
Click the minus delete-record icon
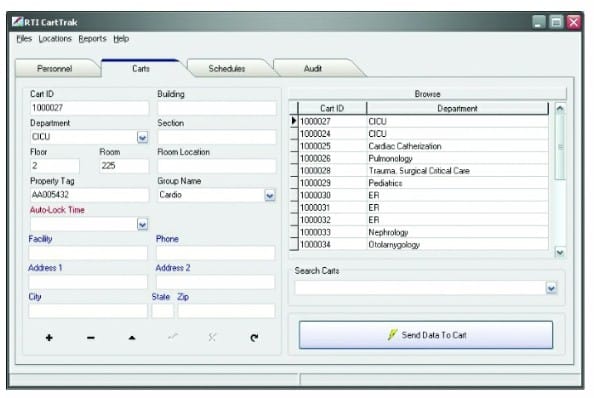(x=91, y=337)
